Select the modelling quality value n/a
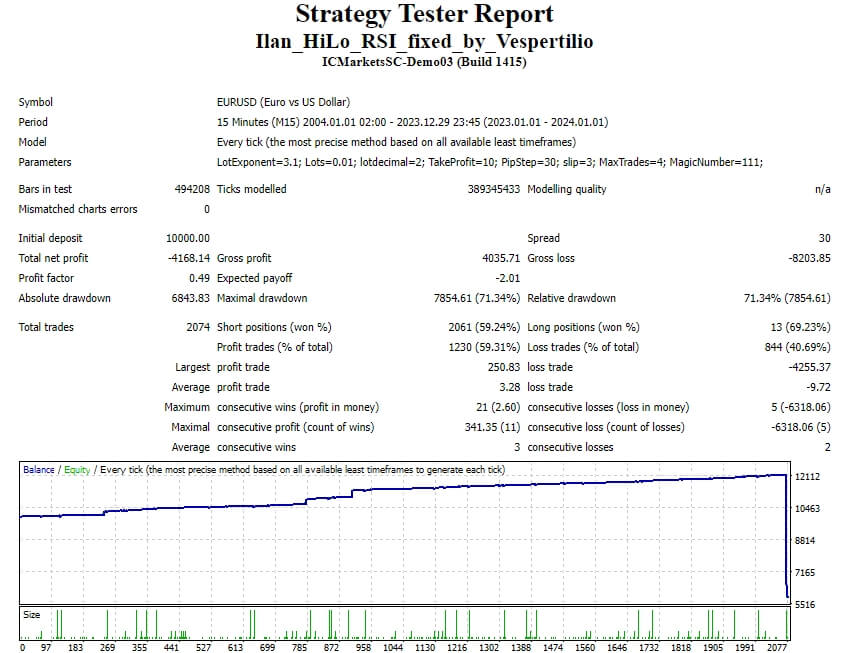849x653 pixels. tap(823, 190)
